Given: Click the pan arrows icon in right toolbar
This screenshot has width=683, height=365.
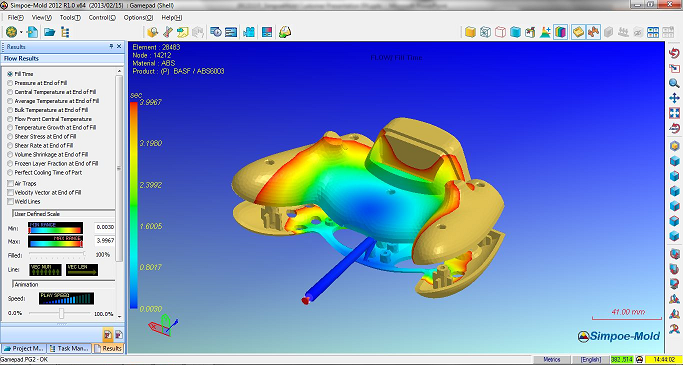Looking at the screenshot, I should coord(674,98).
